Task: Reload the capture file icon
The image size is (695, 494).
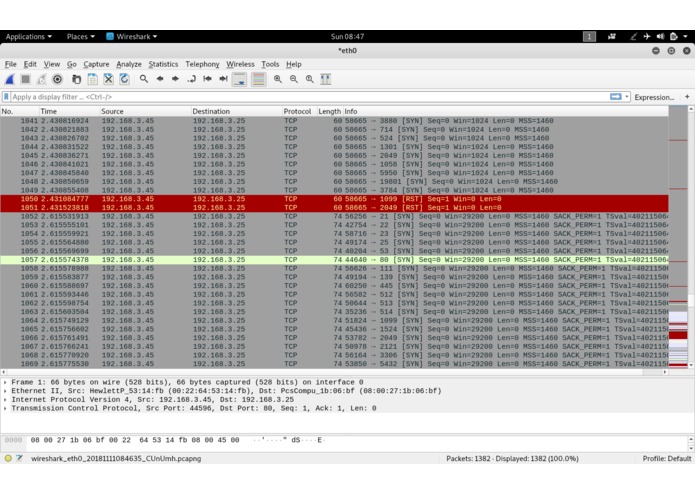Action: 125,79
